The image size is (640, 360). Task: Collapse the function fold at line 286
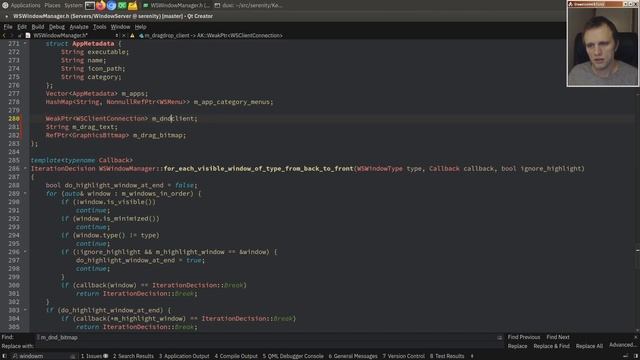(25, 168)
